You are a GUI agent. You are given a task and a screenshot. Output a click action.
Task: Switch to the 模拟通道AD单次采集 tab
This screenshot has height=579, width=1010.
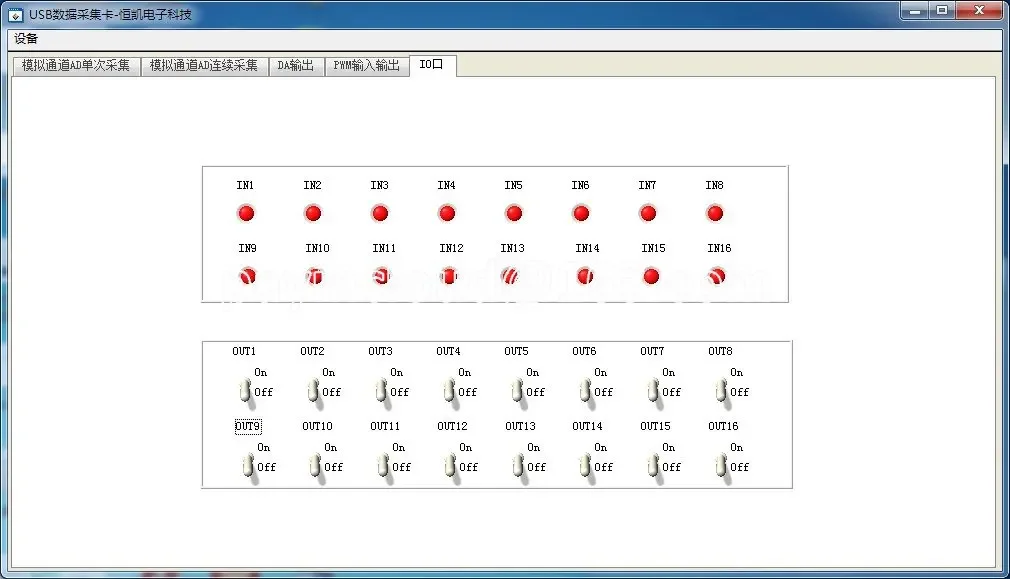76,66
